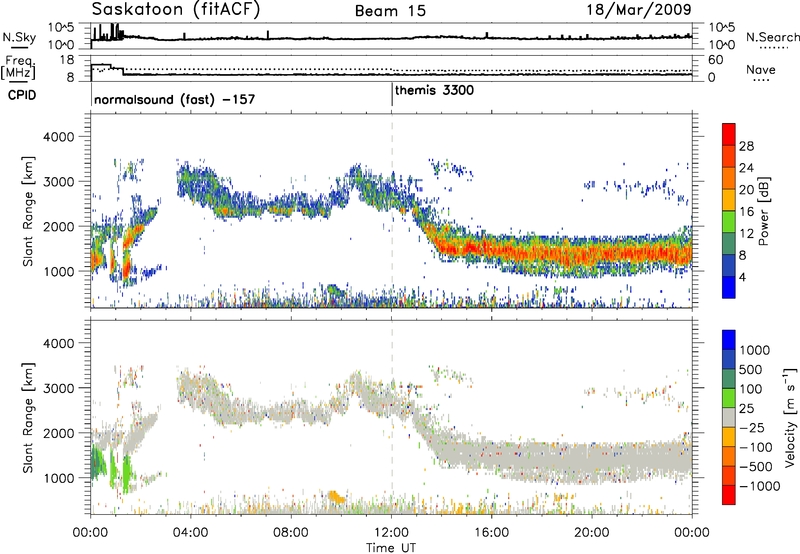Screen dimensions: 800x554
Task: Pick the yellow-orange 16–20 dB Power segment
Action: coord(729,200)
